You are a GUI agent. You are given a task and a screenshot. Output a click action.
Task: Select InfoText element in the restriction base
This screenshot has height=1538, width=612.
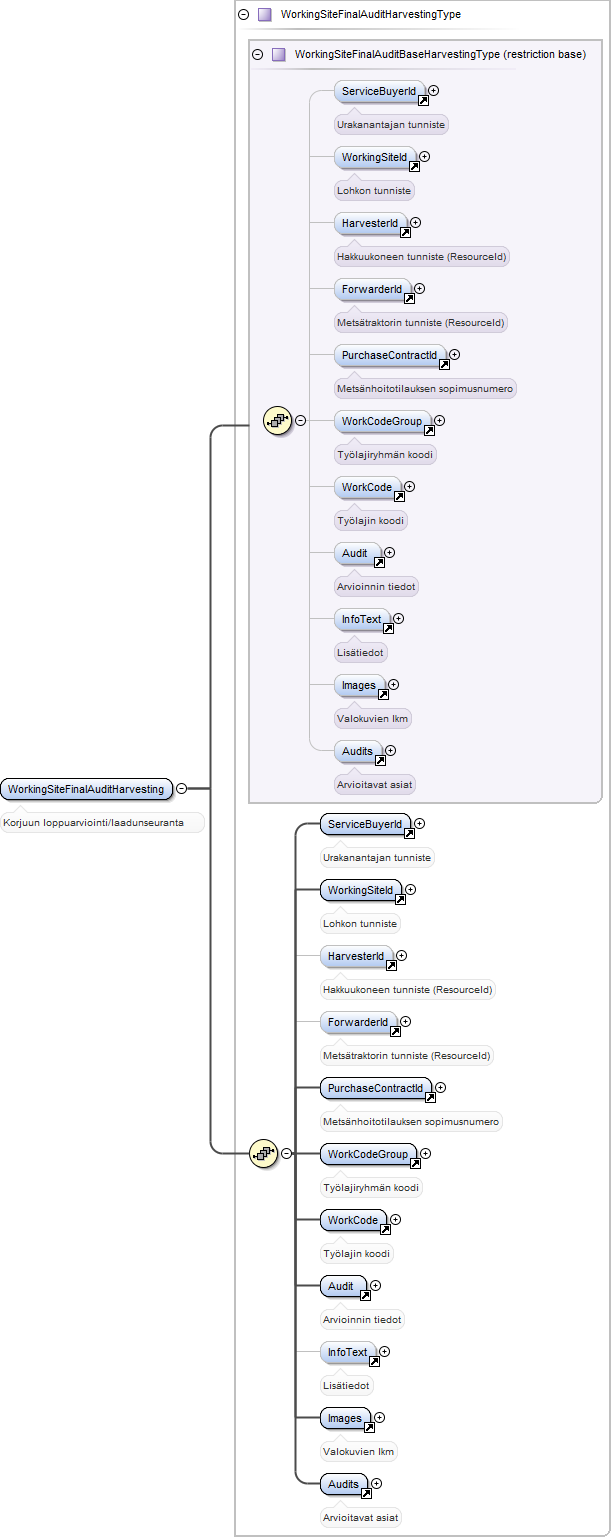(362, 619)
